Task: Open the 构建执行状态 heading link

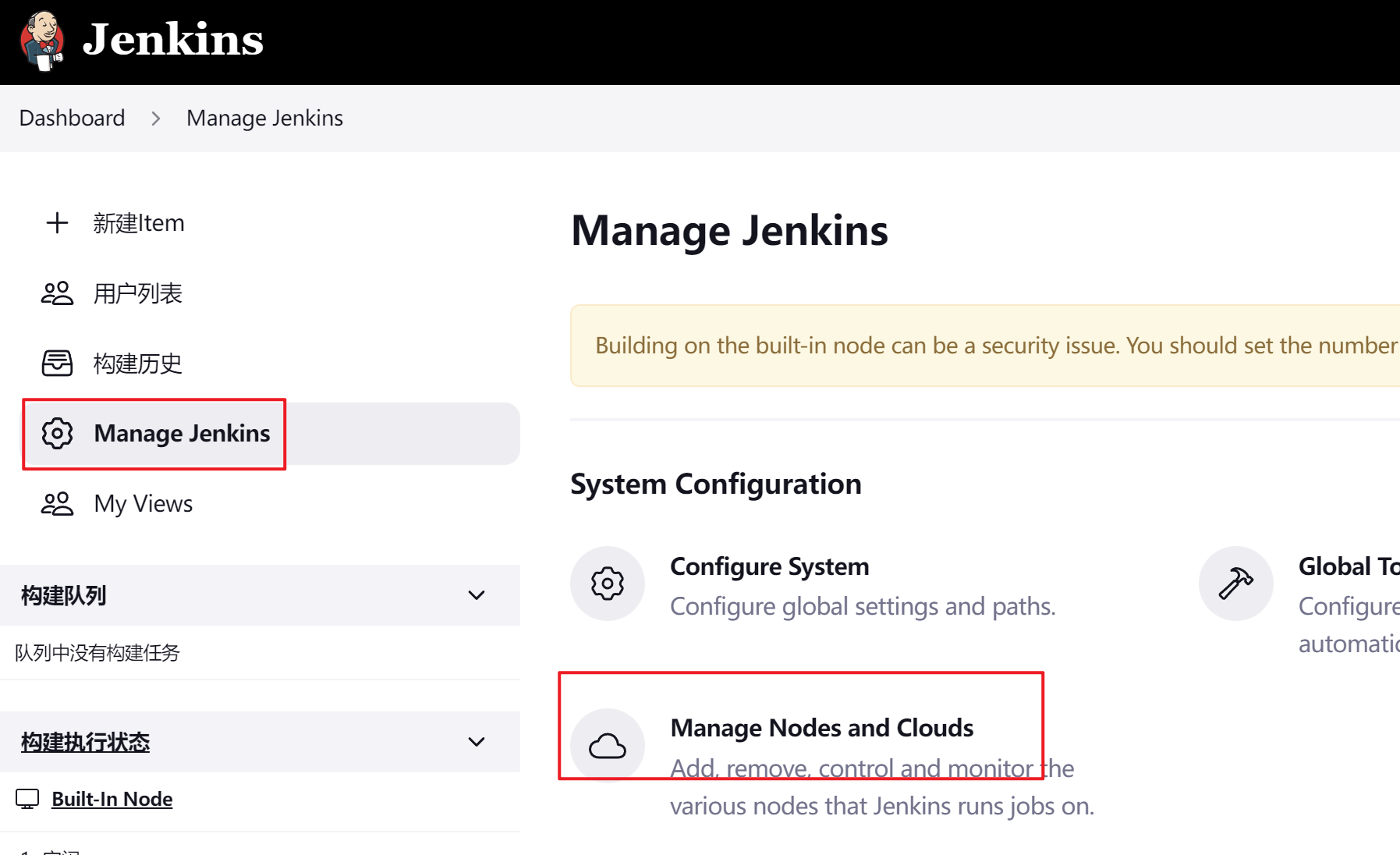Action: coord(85,742)
